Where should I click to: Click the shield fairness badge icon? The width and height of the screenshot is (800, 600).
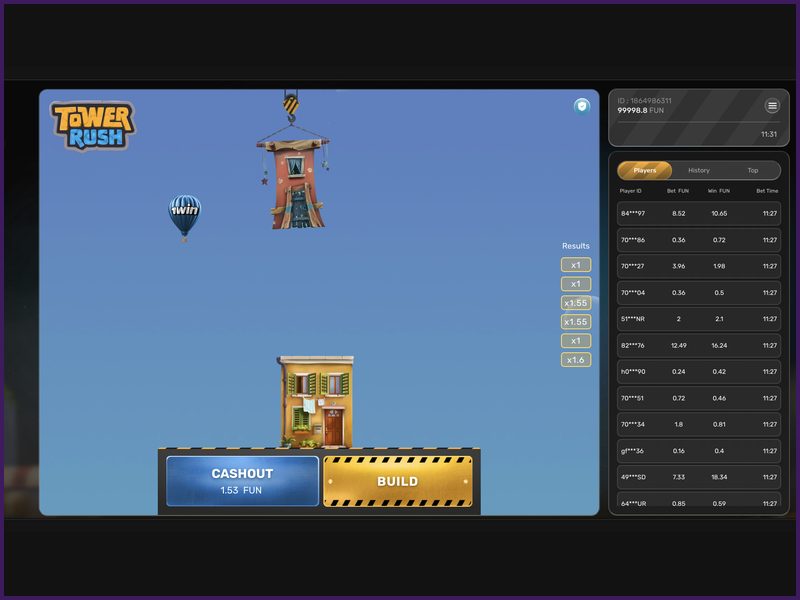[581, 105]
